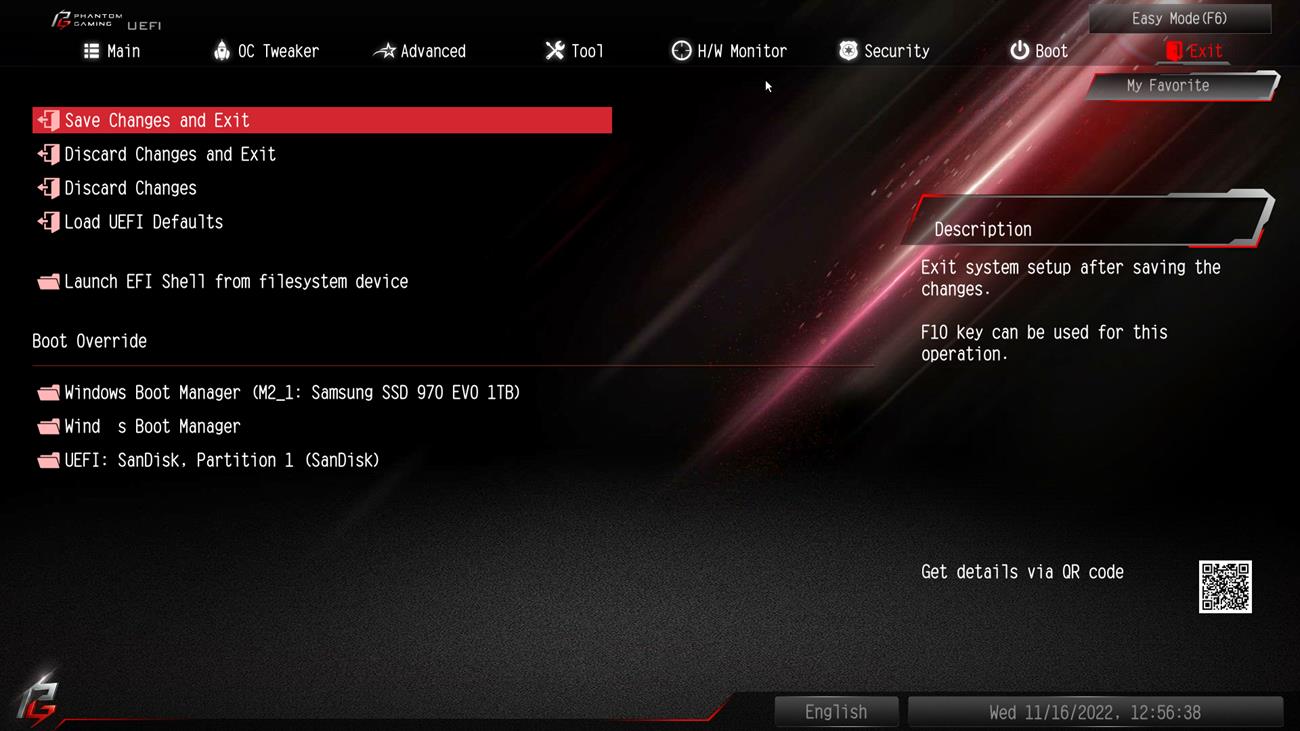Click the Tool wrench icon
Image resolution: width=1300 pixels, height=731 pixels.
555,51
